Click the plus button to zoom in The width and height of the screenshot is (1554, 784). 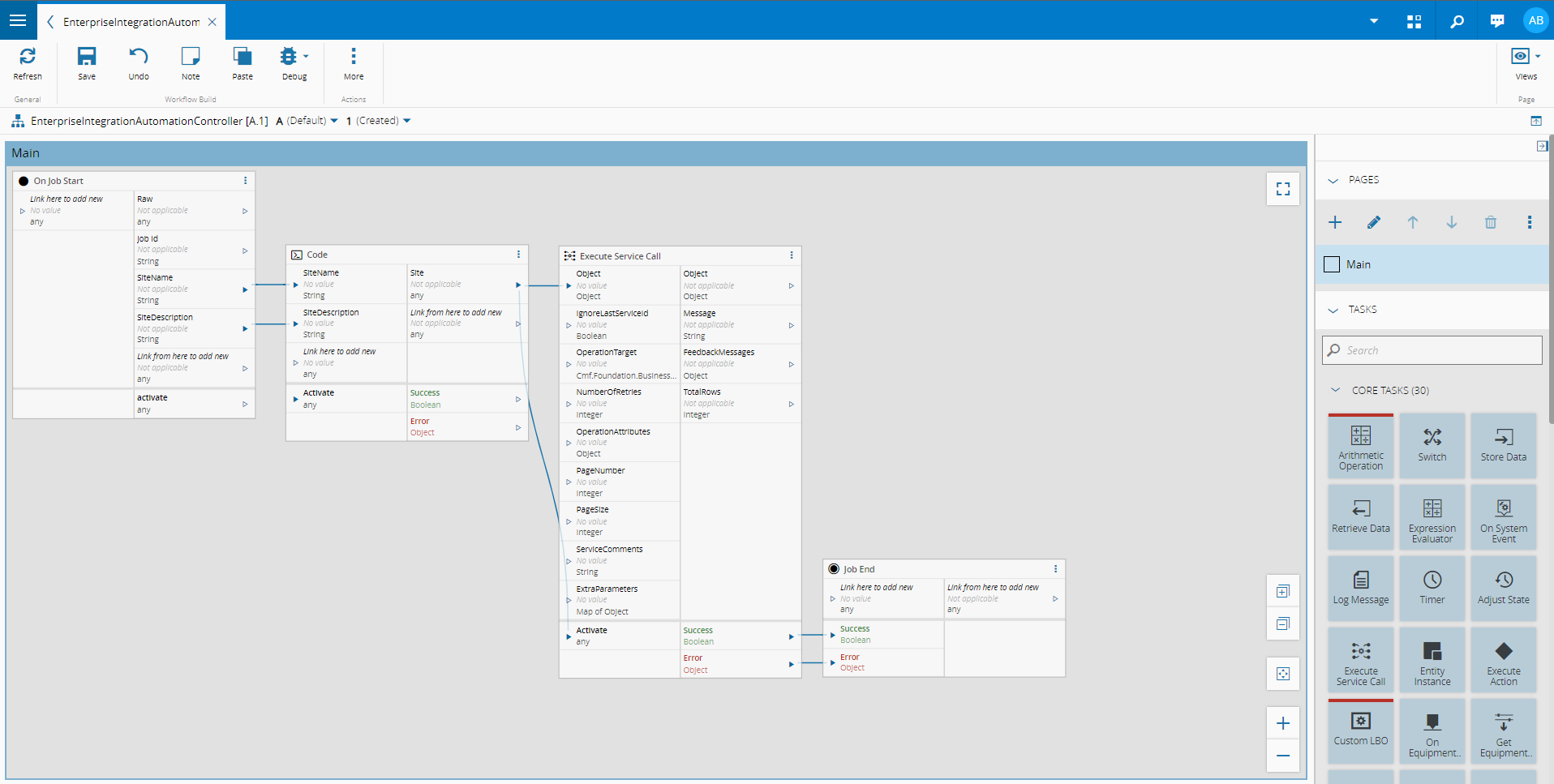click(1282, 723)
